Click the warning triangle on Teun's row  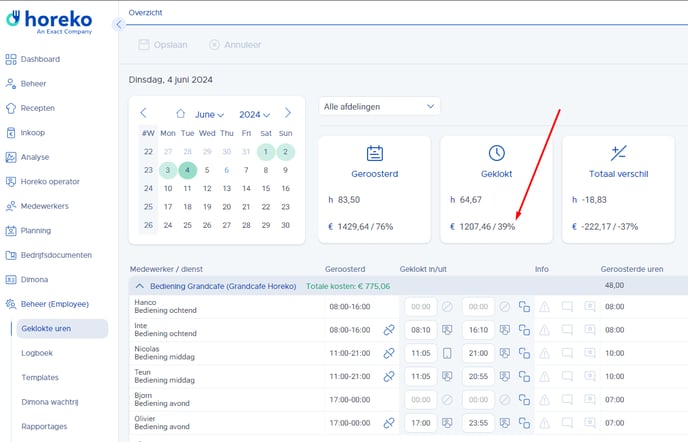(x=545, y=377)
